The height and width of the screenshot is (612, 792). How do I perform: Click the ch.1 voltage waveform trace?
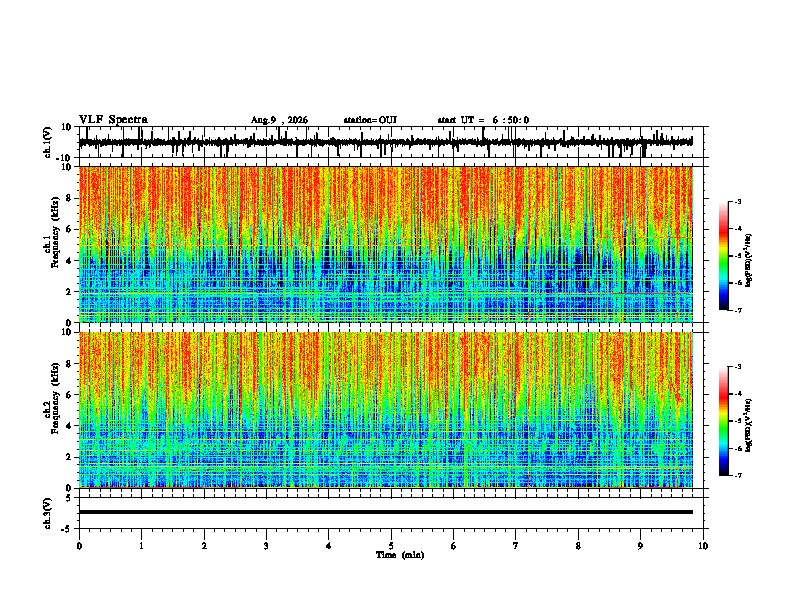click(386, 142)
